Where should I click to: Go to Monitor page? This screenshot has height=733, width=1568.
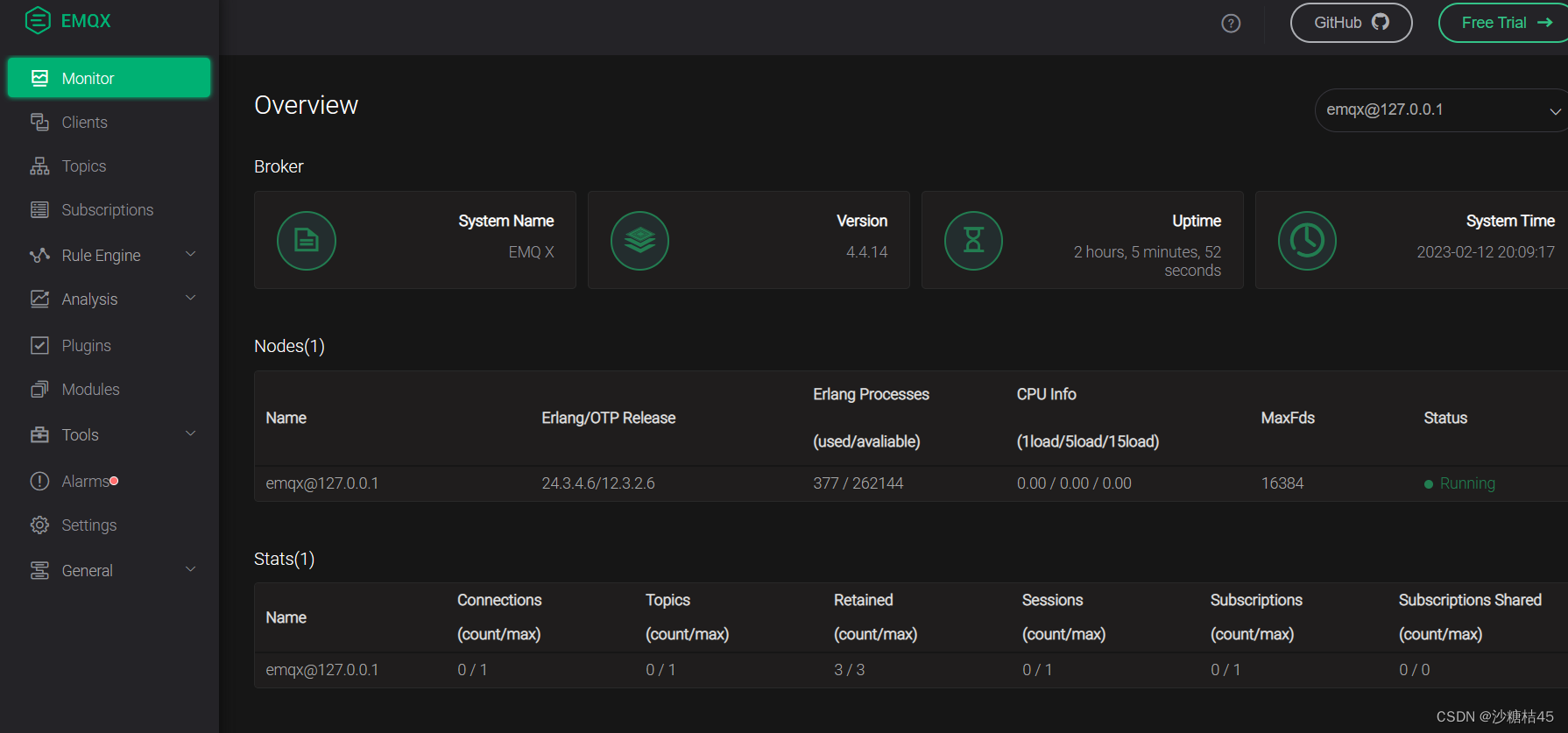tap(109, 78)
